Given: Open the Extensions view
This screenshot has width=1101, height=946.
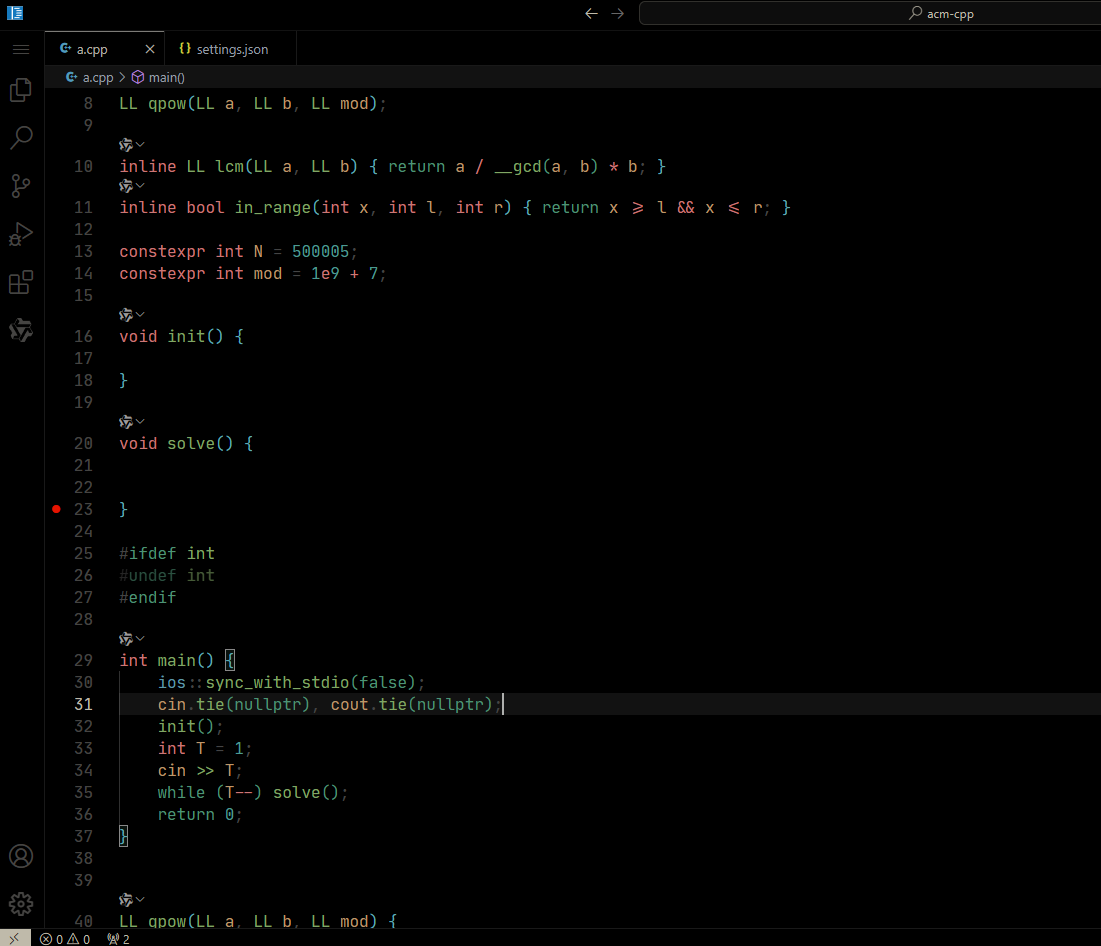Looking at the screenshot, I should tap(21, 282).
